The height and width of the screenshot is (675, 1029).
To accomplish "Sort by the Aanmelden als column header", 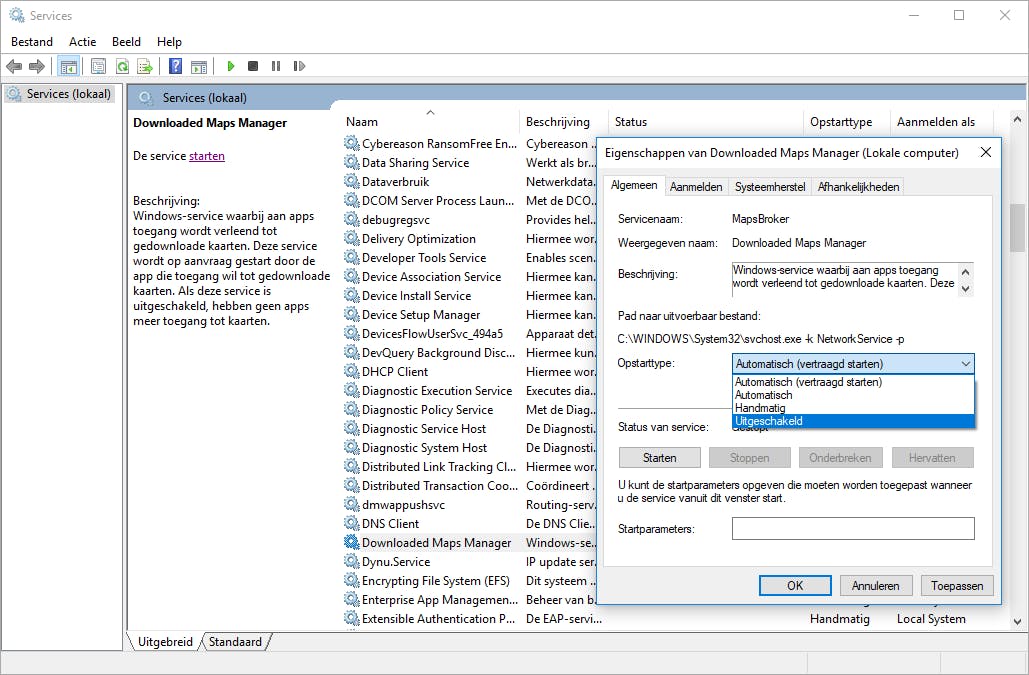I will 942,122.
